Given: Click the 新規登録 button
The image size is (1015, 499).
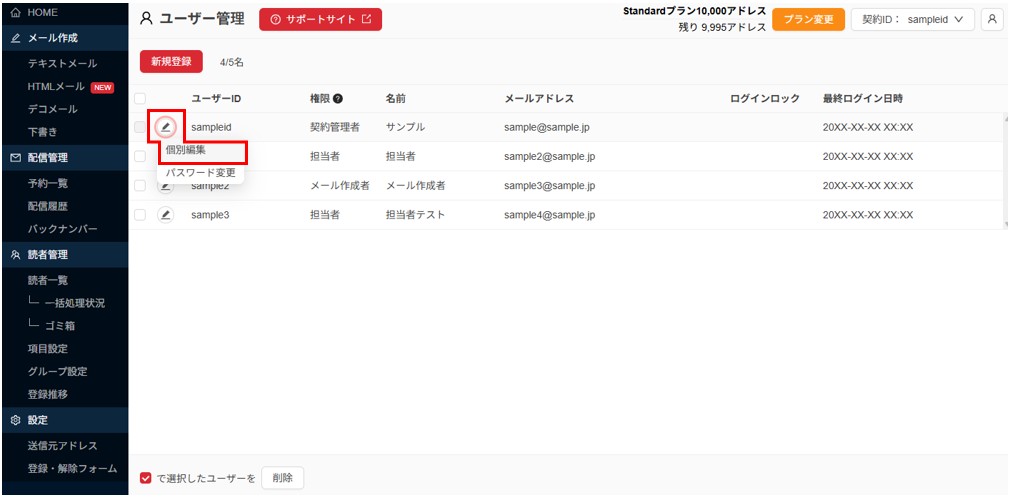Looking at the screenshot, I should point(171,62).
